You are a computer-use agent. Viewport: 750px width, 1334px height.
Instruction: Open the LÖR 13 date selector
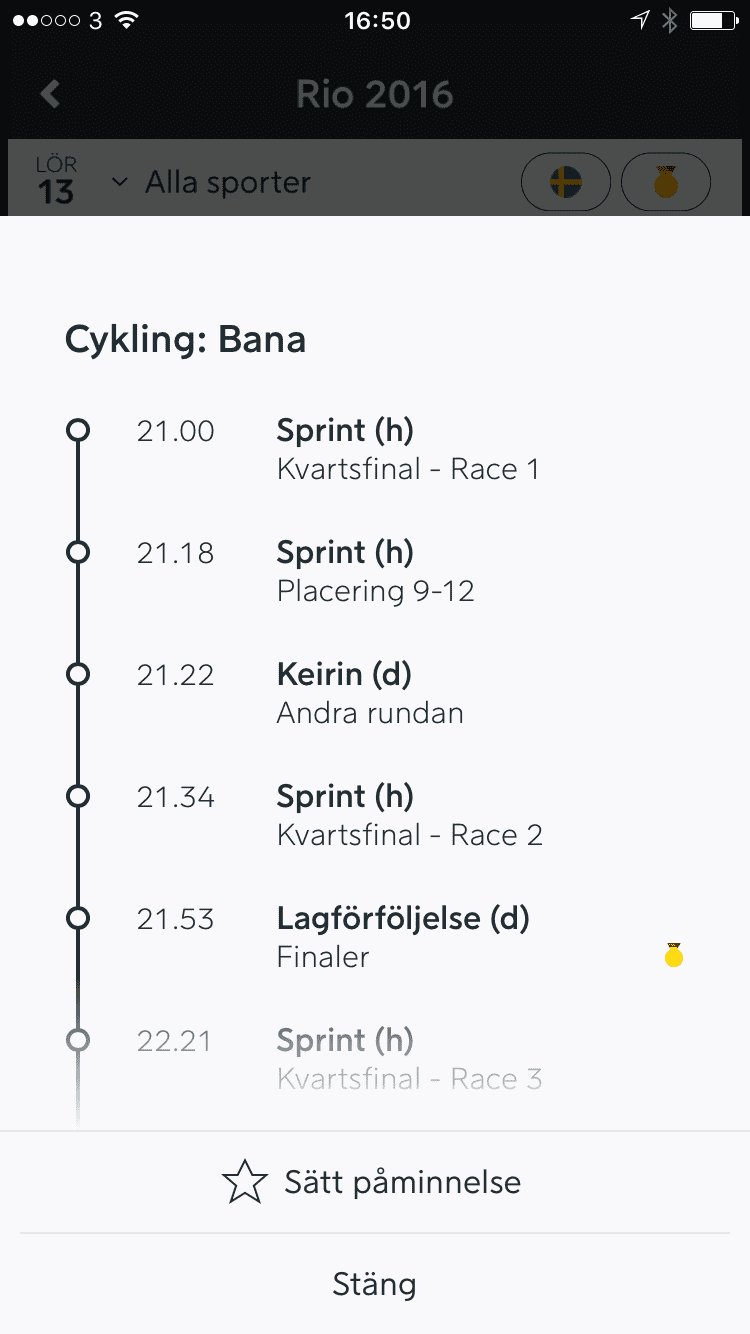point(56,181)
